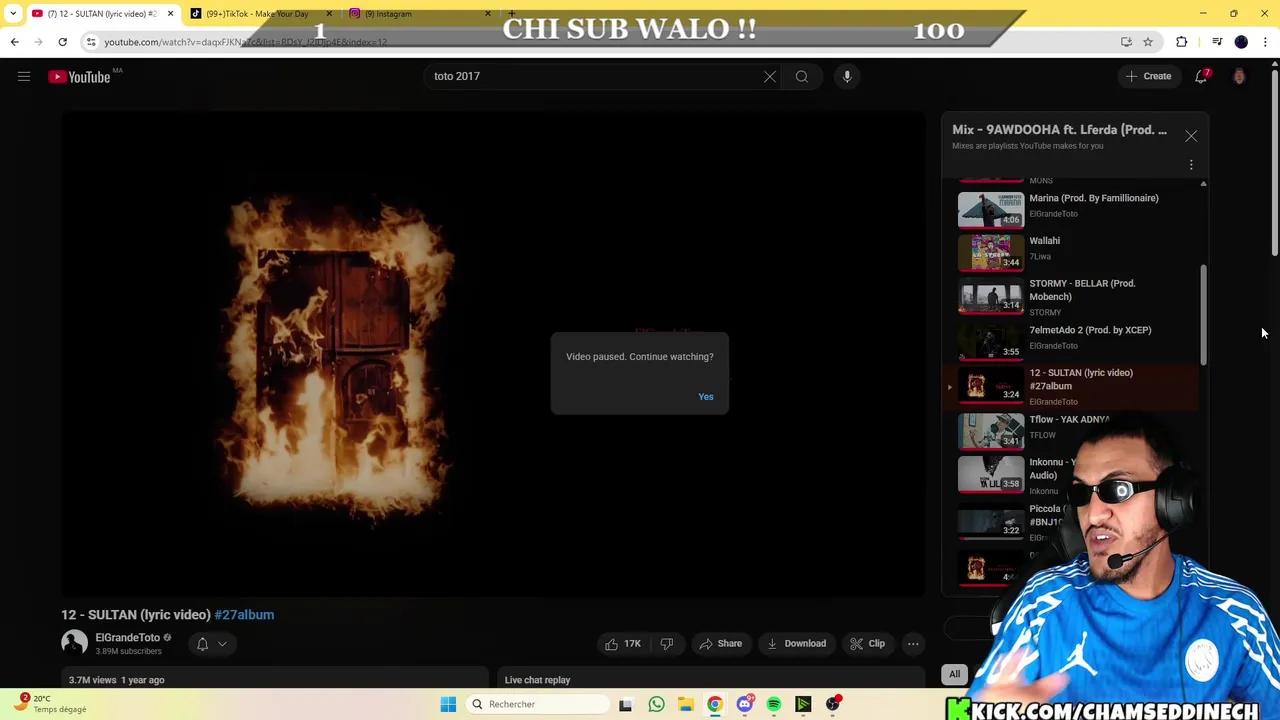Click the YouTube search field
The width and height of the screenshot is (1280, 720).
(595, 76)
